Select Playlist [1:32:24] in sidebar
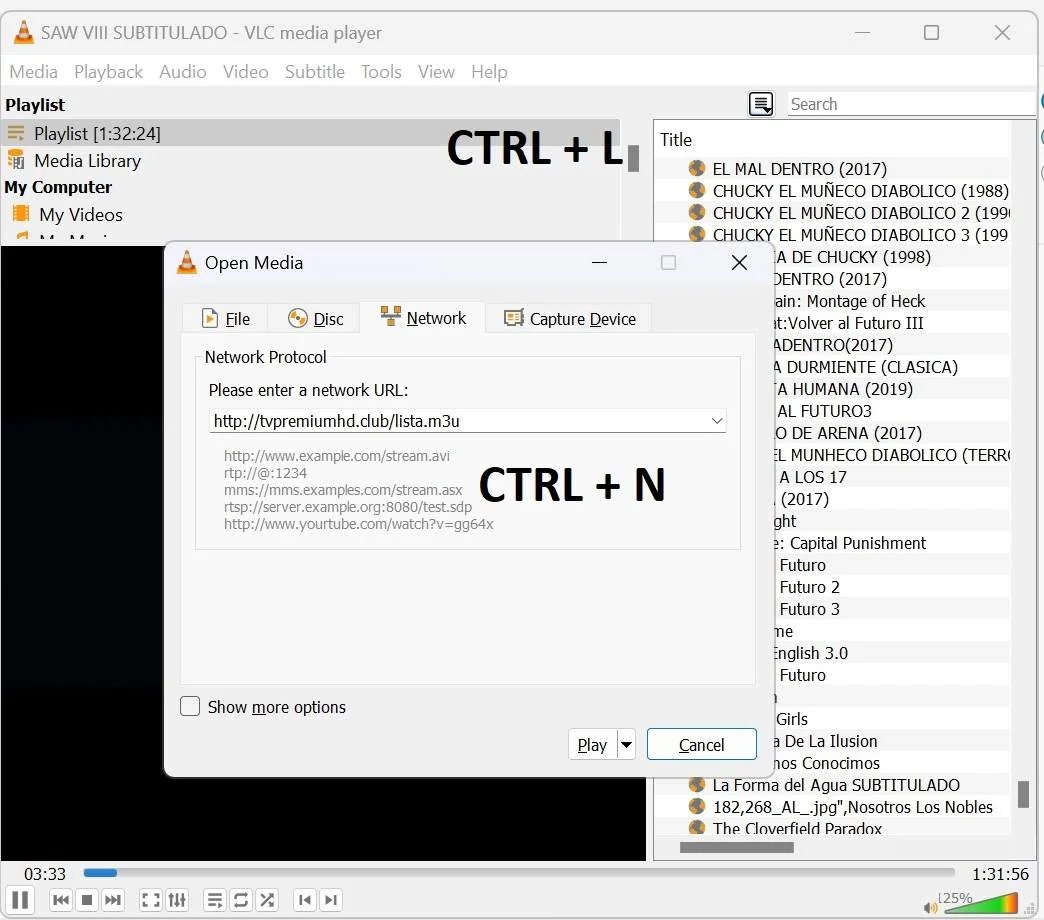 [310, 133]
